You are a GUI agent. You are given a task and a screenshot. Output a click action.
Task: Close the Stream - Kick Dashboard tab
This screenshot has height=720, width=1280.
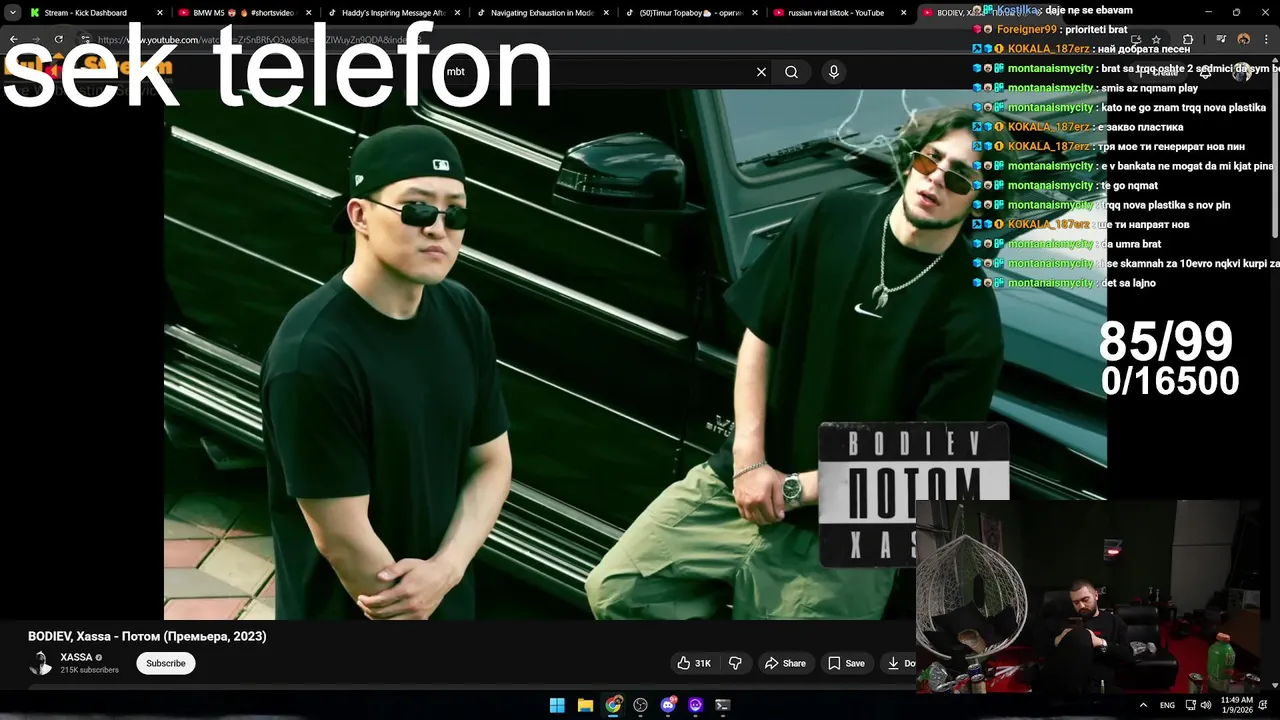pos(159,13)
